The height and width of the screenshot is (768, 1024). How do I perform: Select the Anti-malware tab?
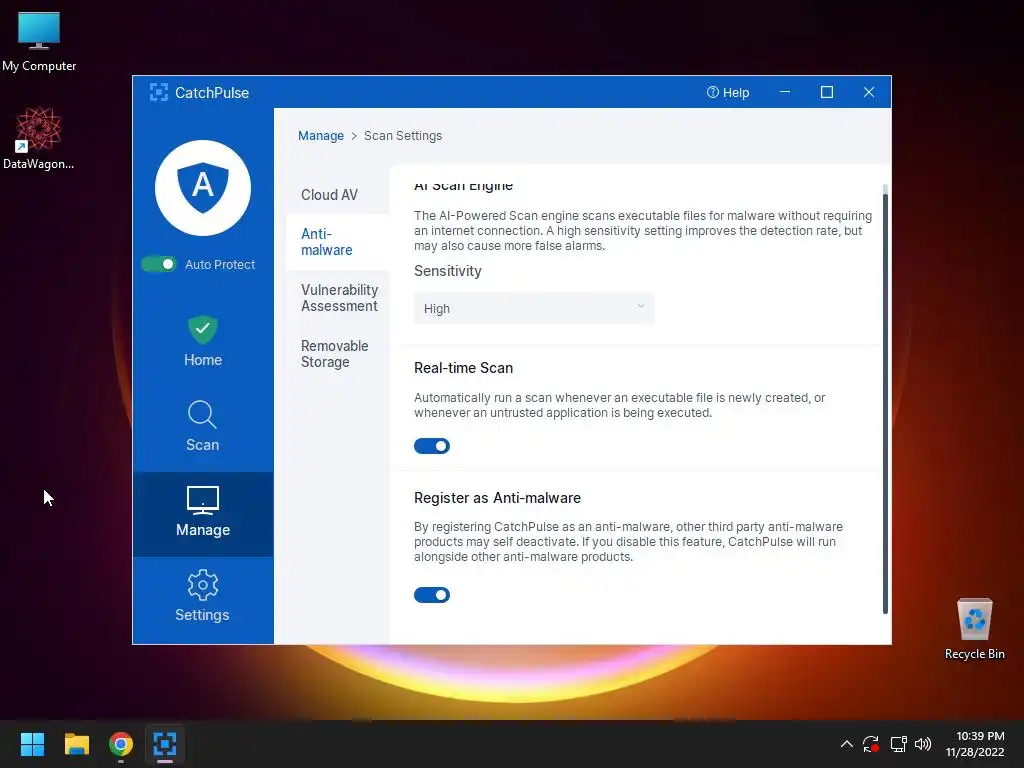(338, 242)
